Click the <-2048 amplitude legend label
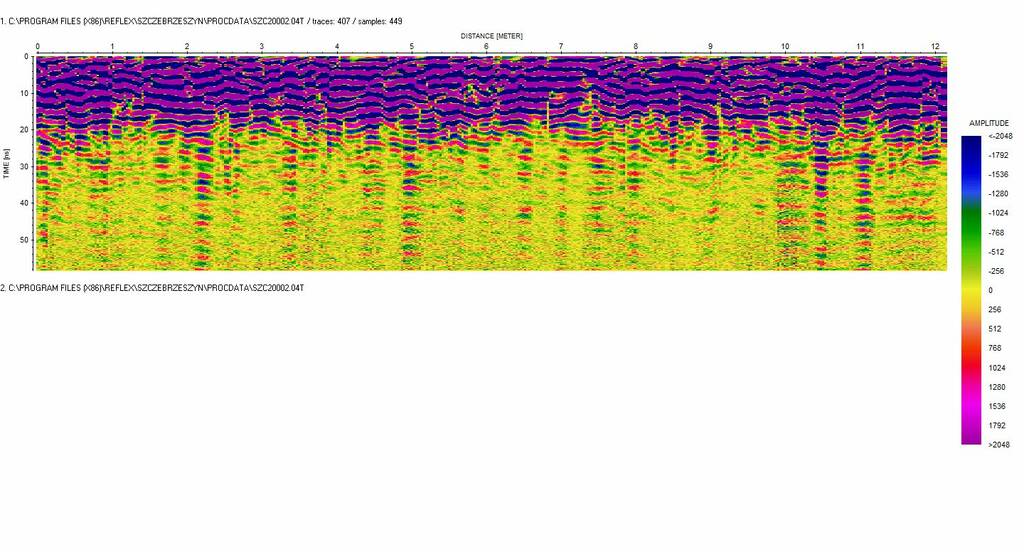Screen dimensions: 1024x552 click(x=1000, y=137)
